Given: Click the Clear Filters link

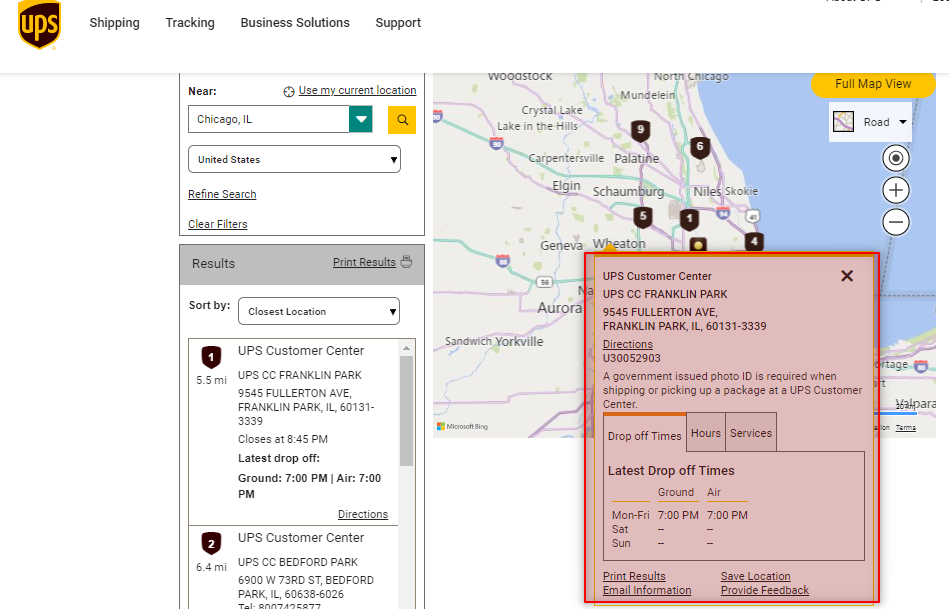Looking at the screenshot, I should point(217,224).
